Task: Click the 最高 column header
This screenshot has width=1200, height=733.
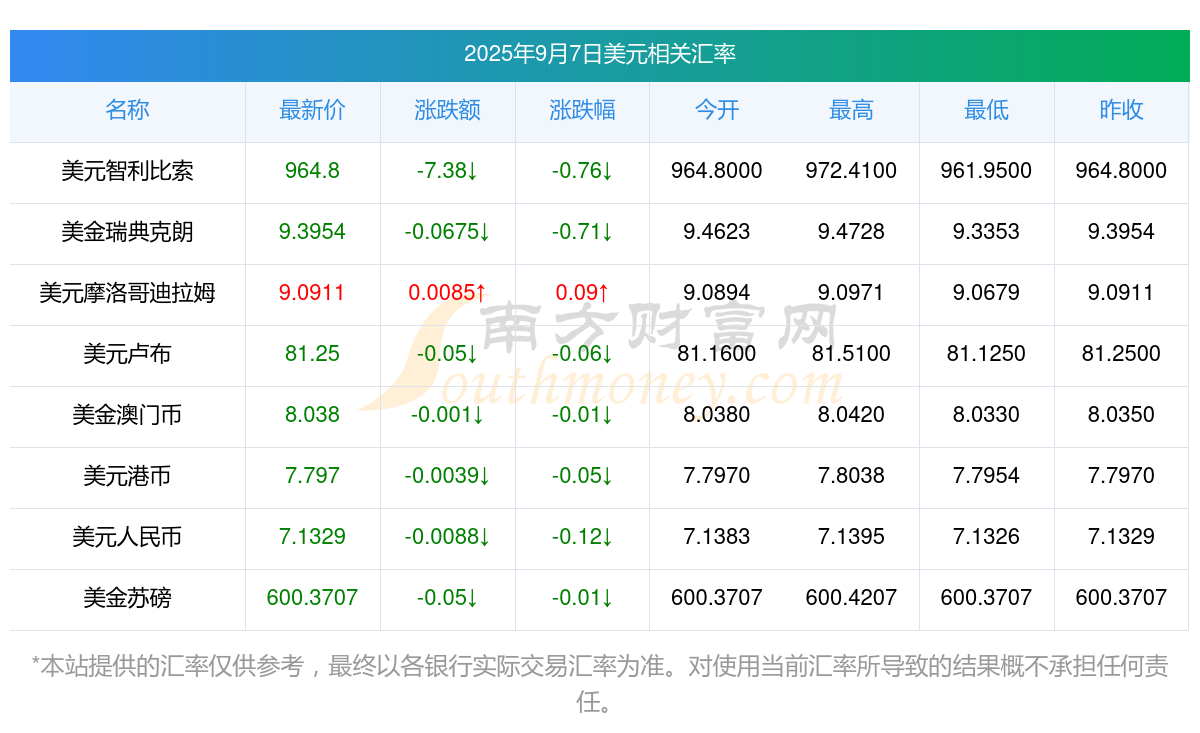Action: click(x=851, y=110)
